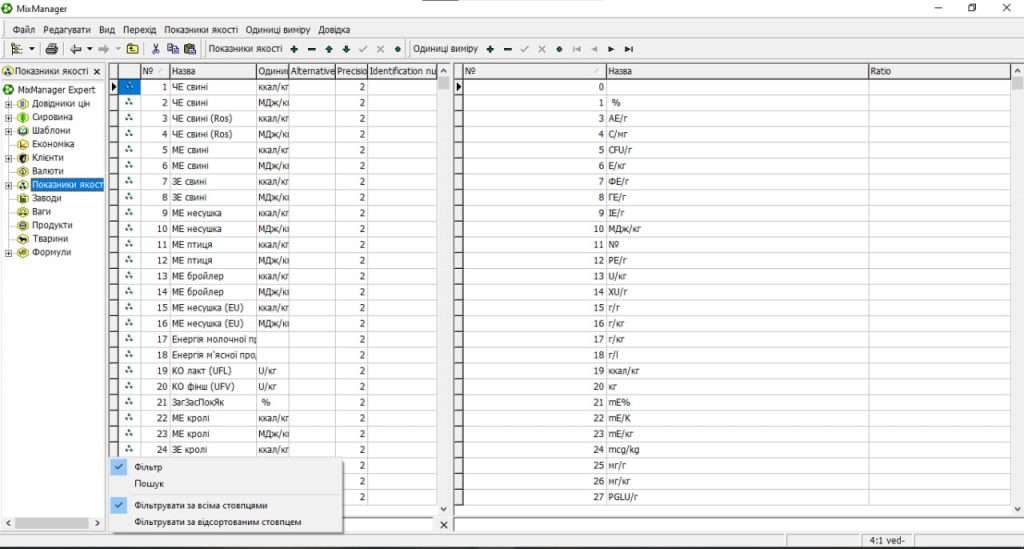Open the tree view dropdown arrow in toolbar
Screen dimensions: 1024x549
(31, 49)
